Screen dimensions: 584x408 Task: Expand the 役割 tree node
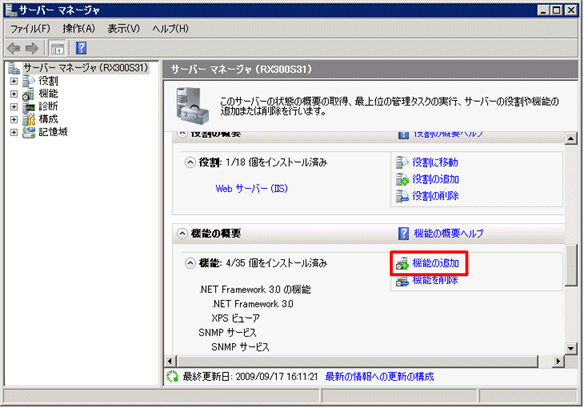14,81
